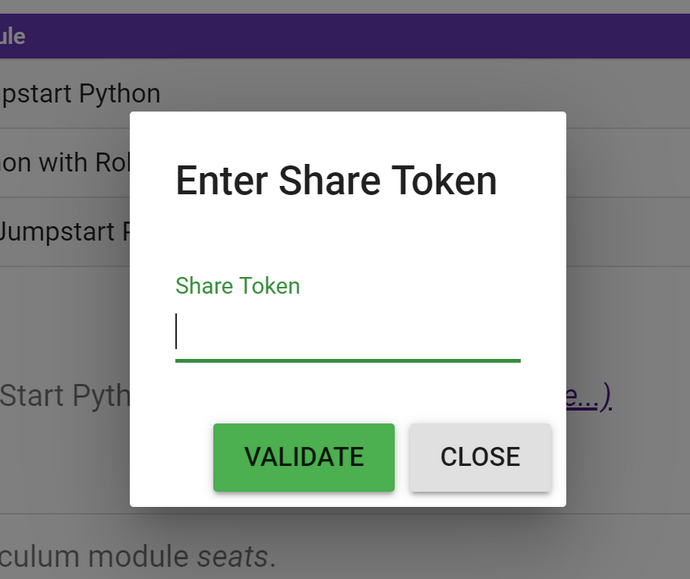Click the gray strip above the purple header

click(345, 6)
